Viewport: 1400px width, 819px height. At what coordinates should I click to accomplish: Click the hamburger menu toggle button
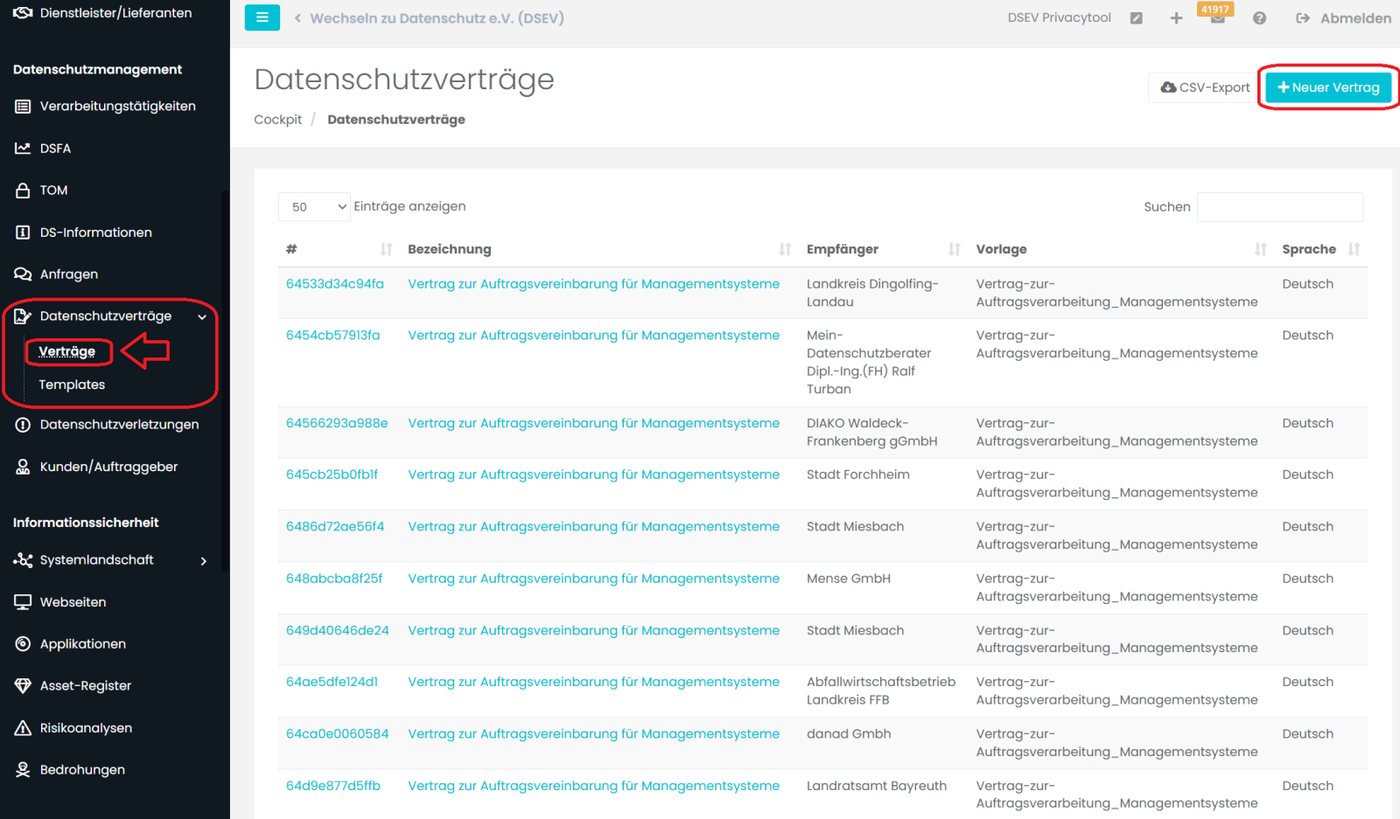pyautogui.click(x=262, y=18)
